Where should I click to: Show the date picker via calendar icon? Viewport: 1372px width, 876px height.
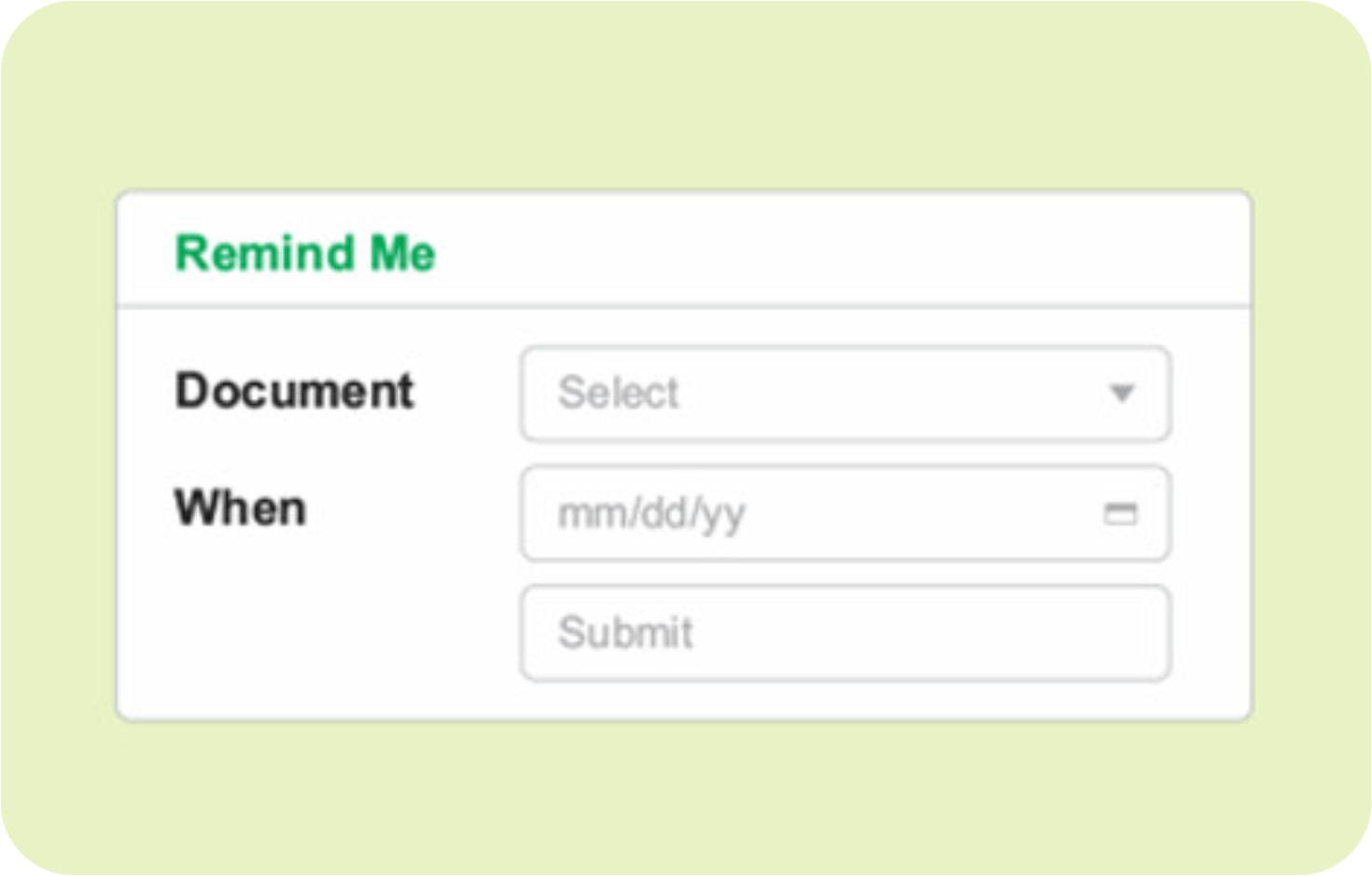[1120, 513]
